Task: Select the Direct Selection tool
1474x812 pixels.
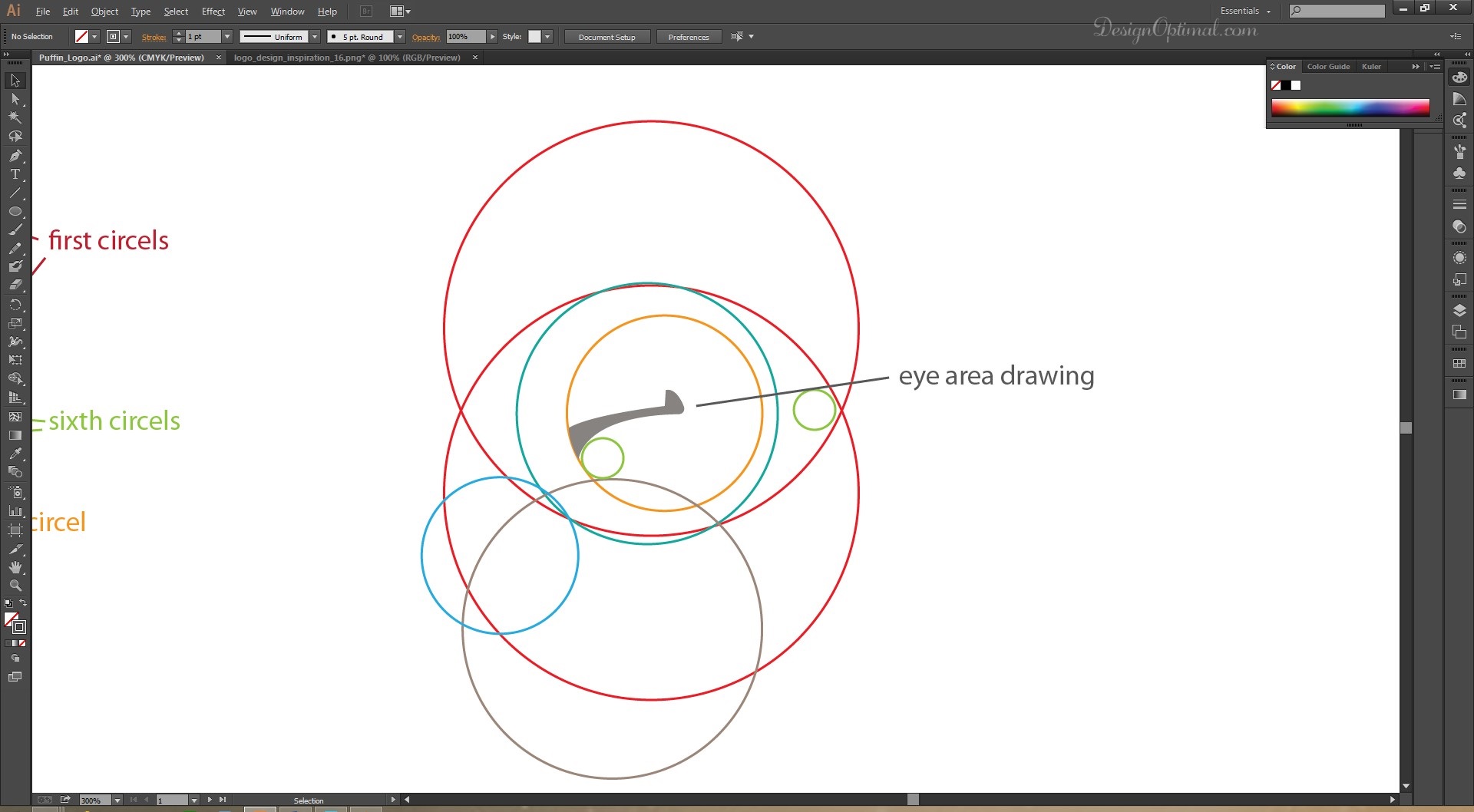Action: point(15,99)
